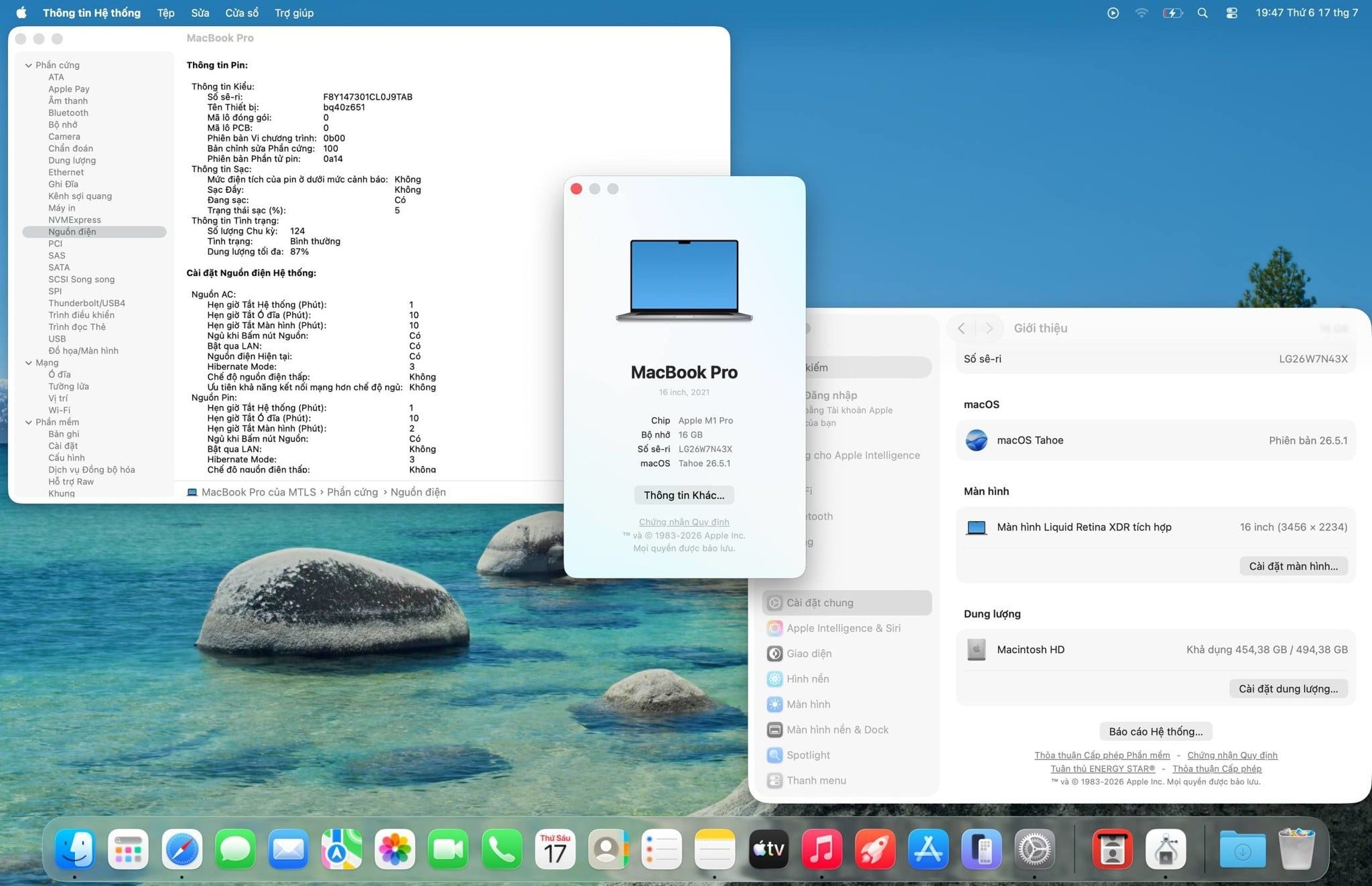The height and width of the screenshot is (886, 1372).
Task: Launch Photo Booth from the Dock
Action: tap(1112, 849)
